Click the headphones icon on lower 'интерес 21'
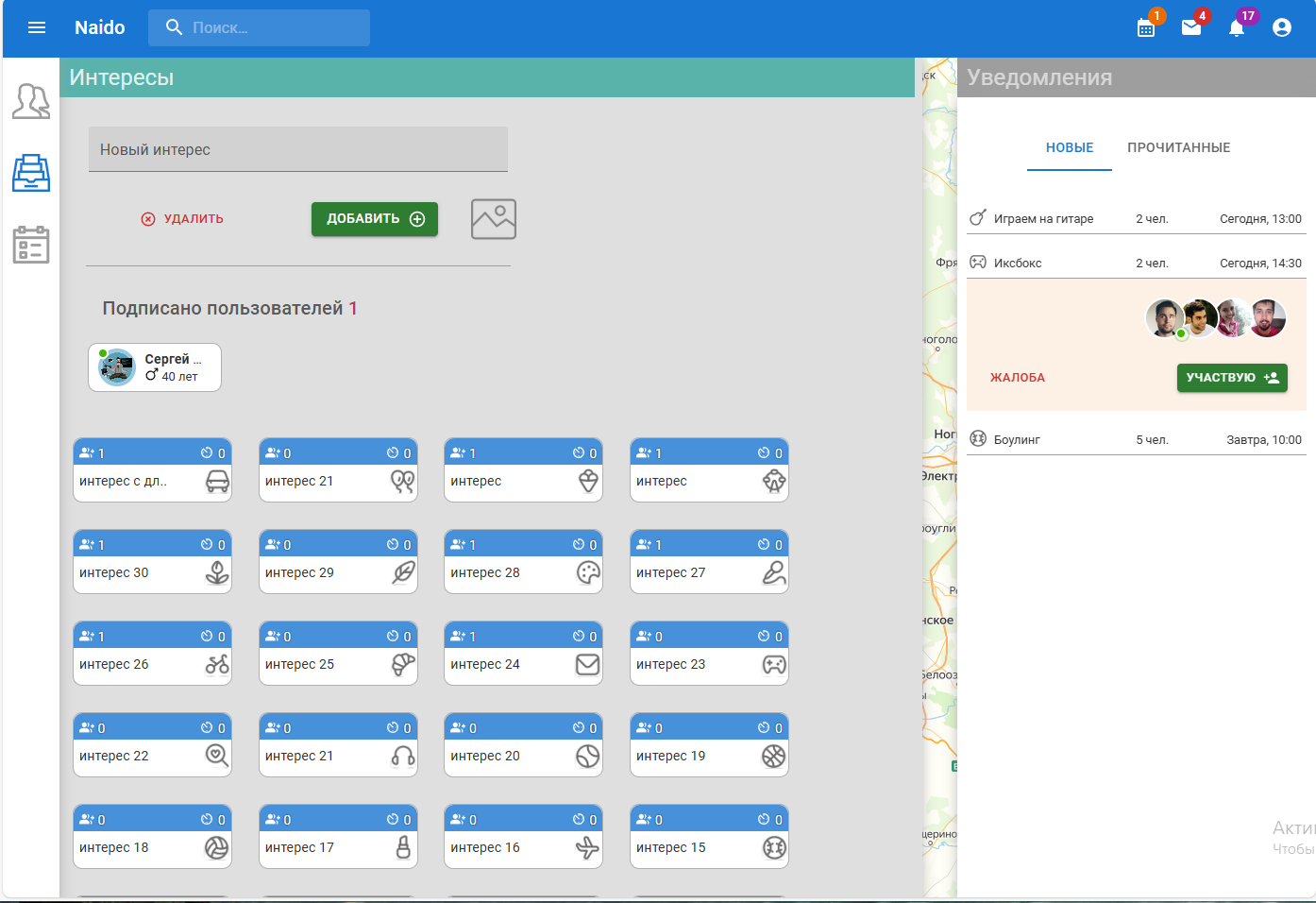Image resolution: width=1316 pixels, height=903 pixels. [403, 757]
